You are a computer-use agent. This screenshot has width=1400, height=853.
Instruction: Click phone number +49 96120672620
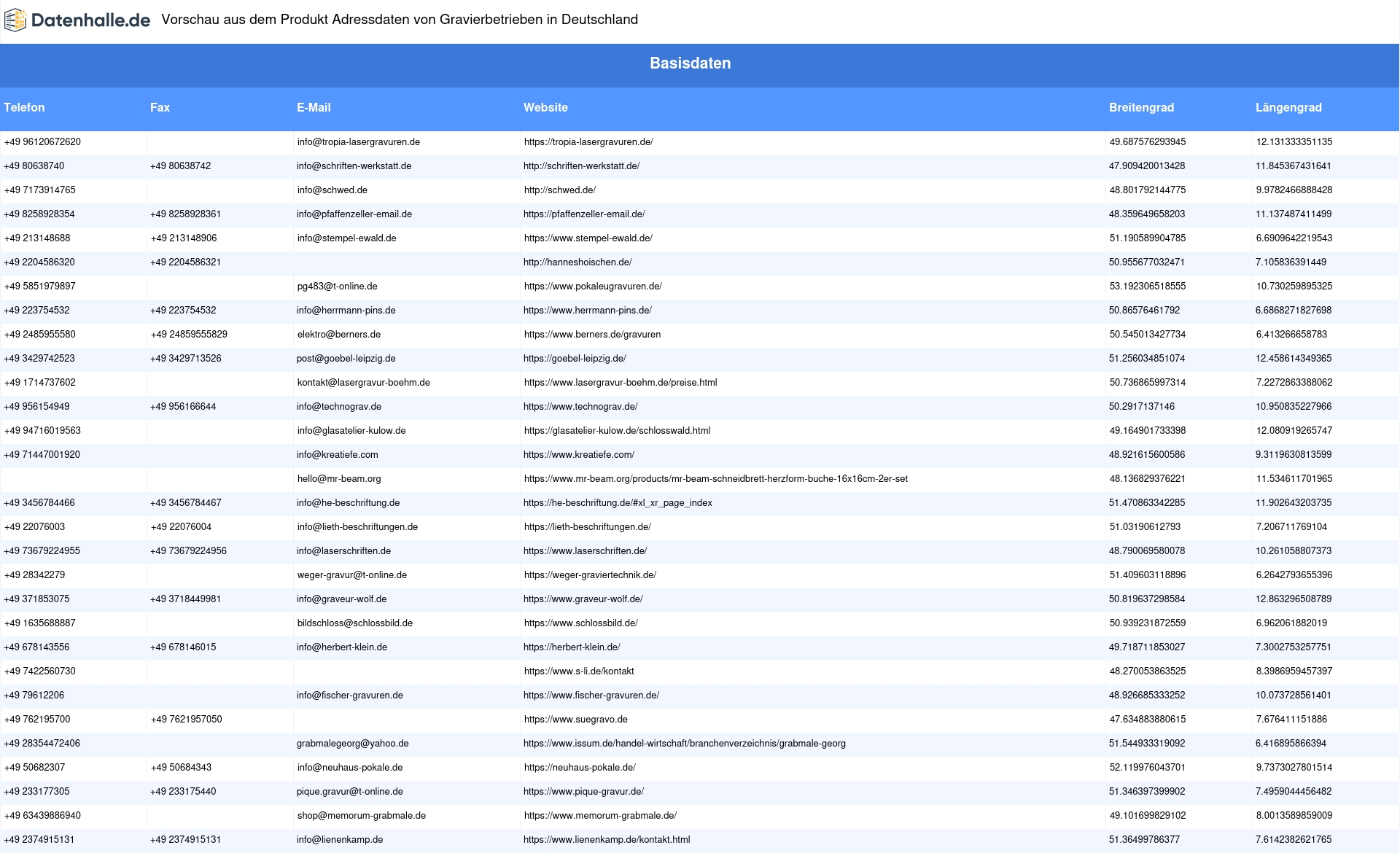coord(42,142)
